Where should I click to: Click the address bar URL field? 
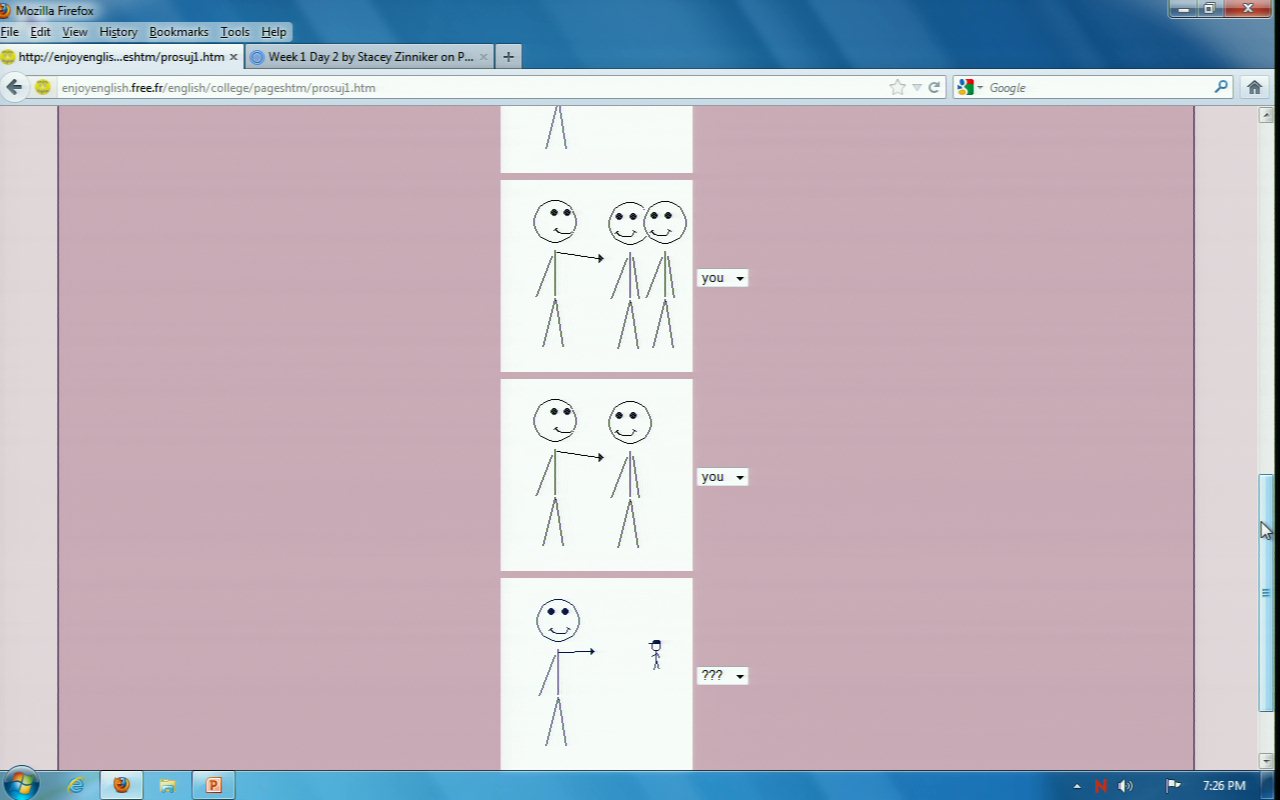click(x=470, y=87)
